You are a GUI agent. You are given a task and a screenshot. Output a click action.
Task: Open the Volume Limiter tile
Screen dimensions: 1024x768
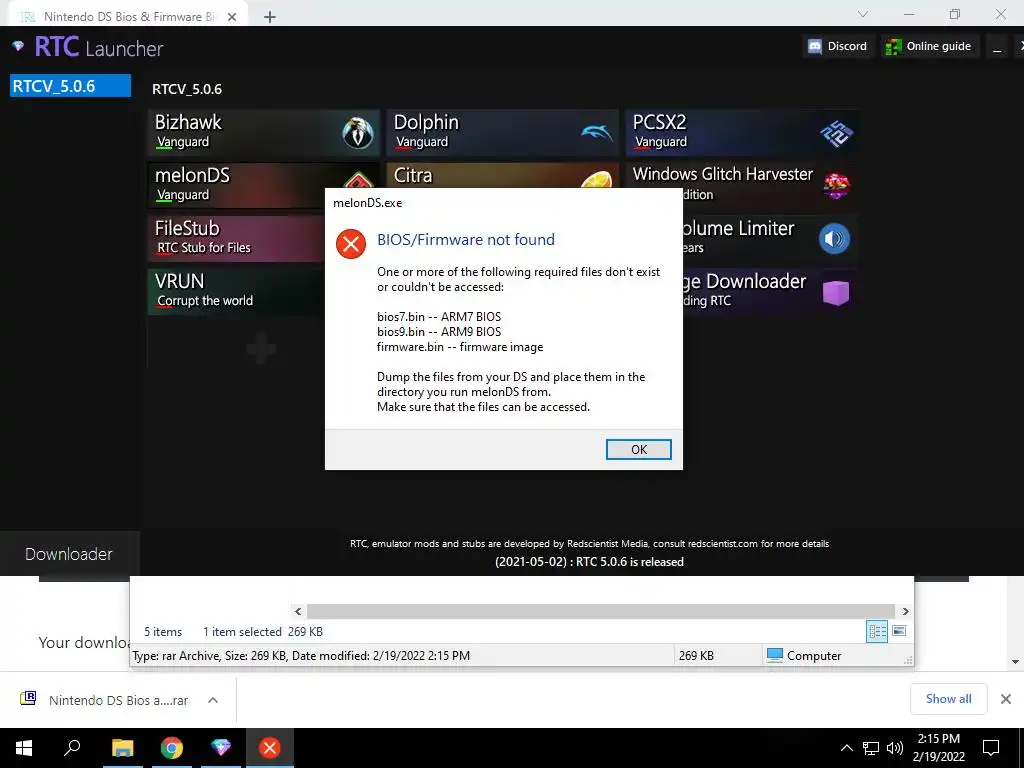coord(770,238)
